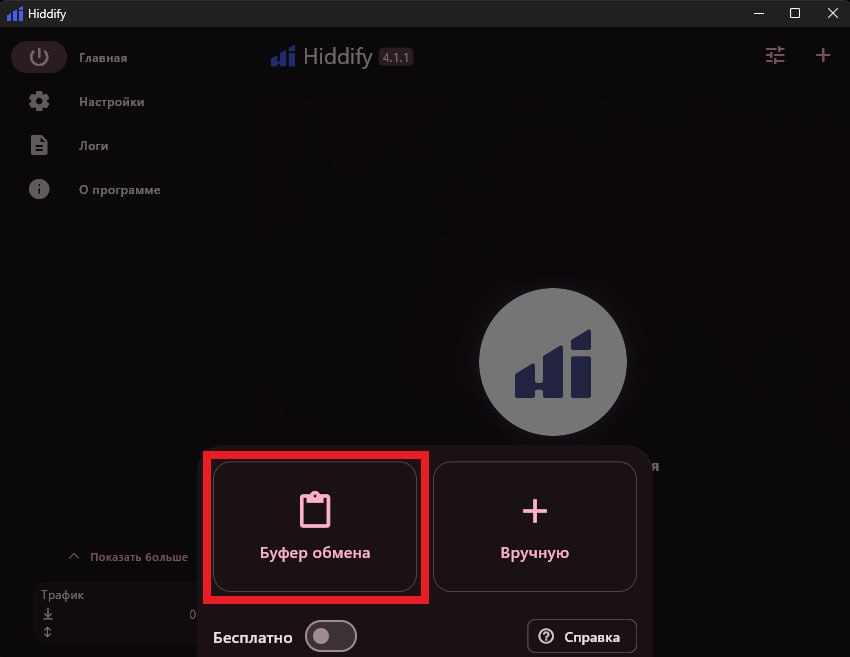Click the download arrow icon under Трафик
850x657 pixels.
48,614
